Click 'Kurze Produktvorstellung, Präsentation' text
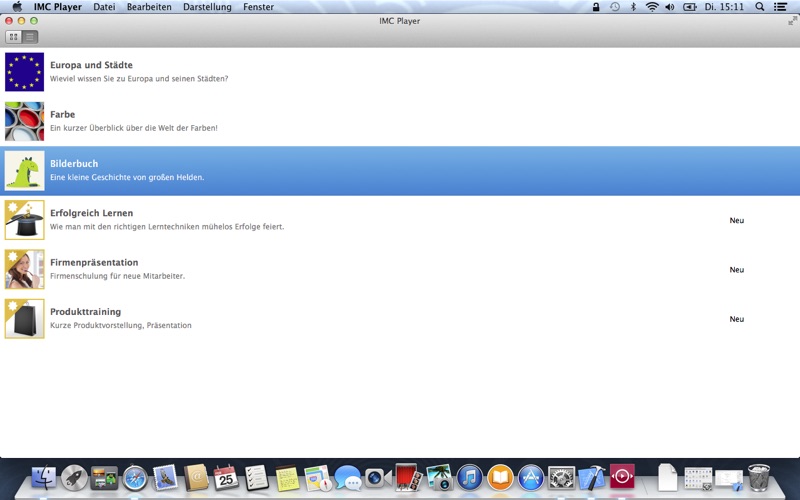The width and height of the screenshot is (800, 500). 121,326
